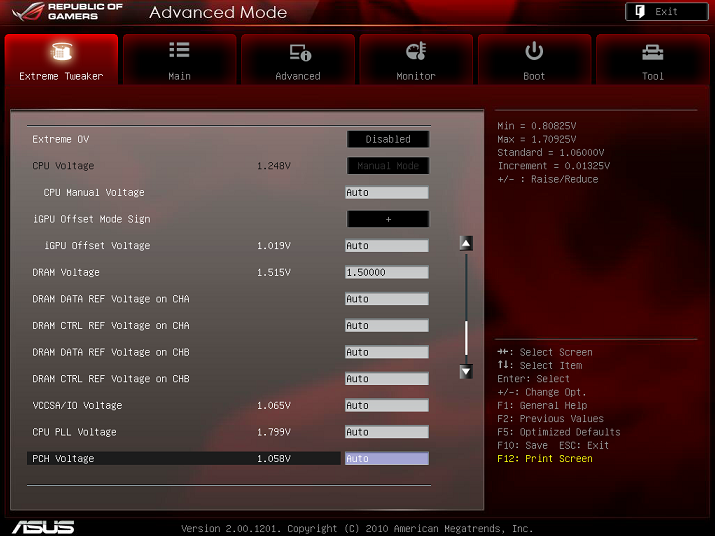The width and height of the screenshot is (715, 536).
Task: Click the F1: General Help hint
Action: coord(542,406)
